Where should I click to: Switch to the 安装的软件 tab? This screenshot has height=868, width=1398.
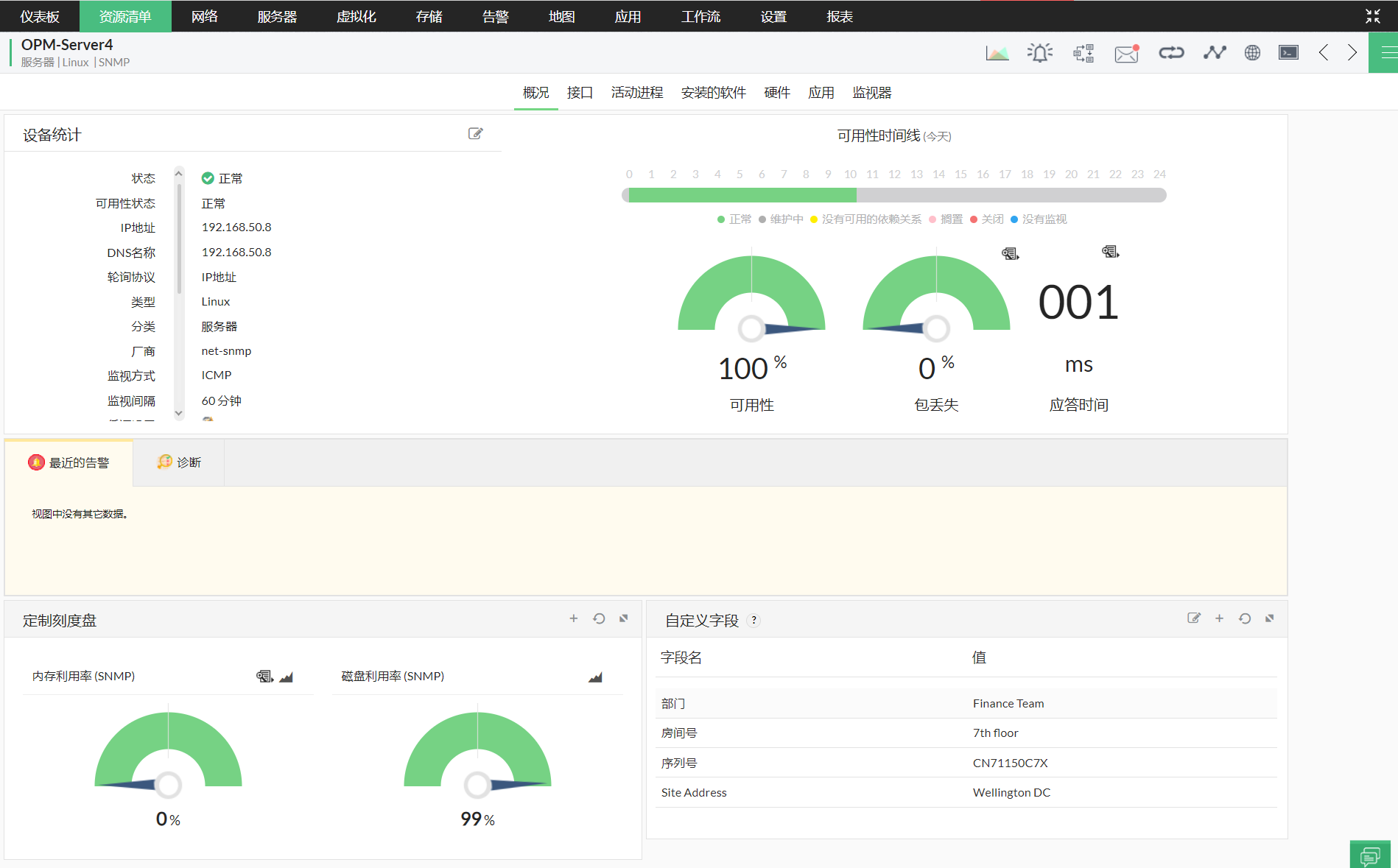click(714, 93)
